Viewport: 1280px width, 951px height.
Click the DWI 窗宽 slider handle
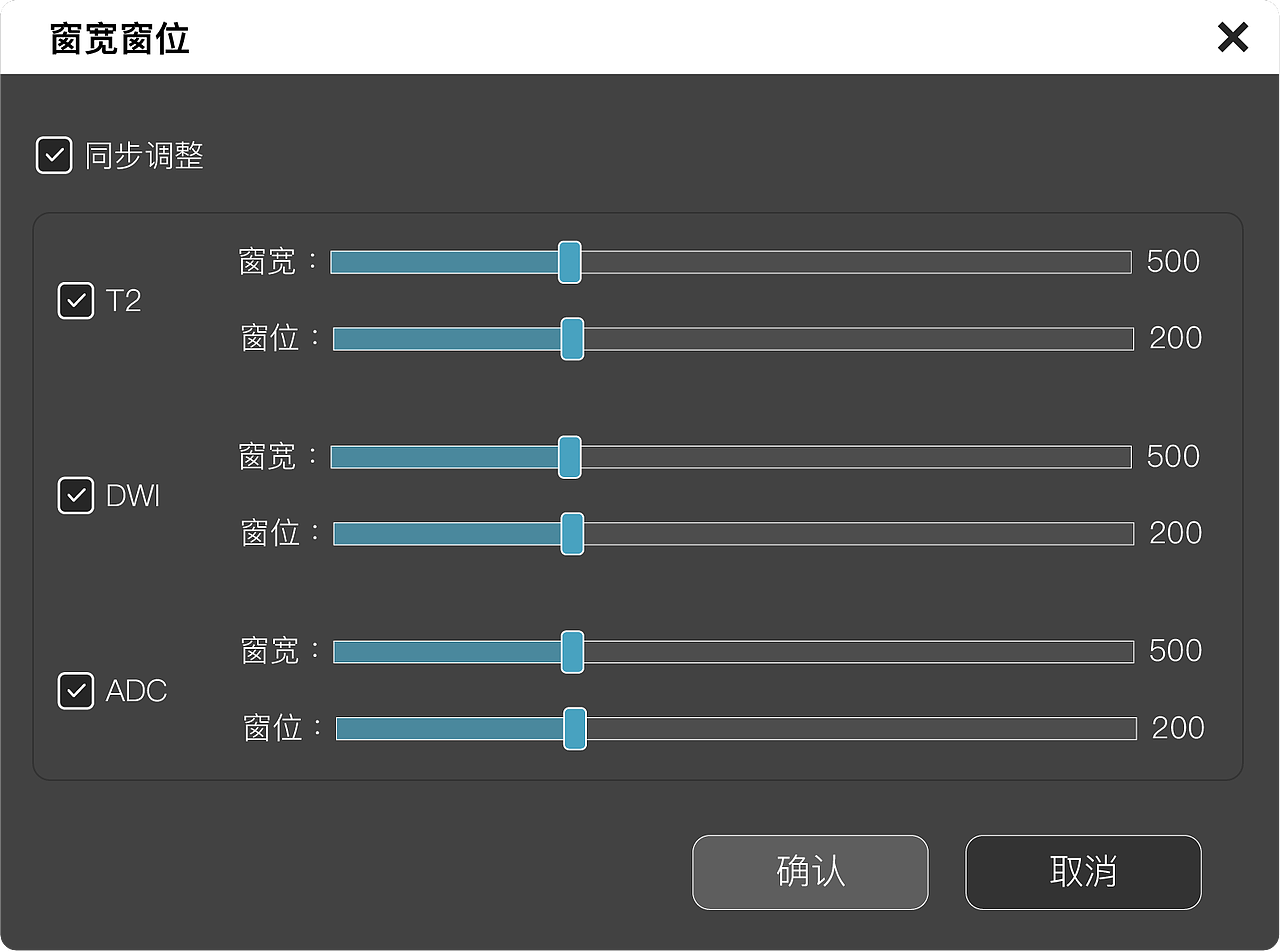tap(569, 457)
